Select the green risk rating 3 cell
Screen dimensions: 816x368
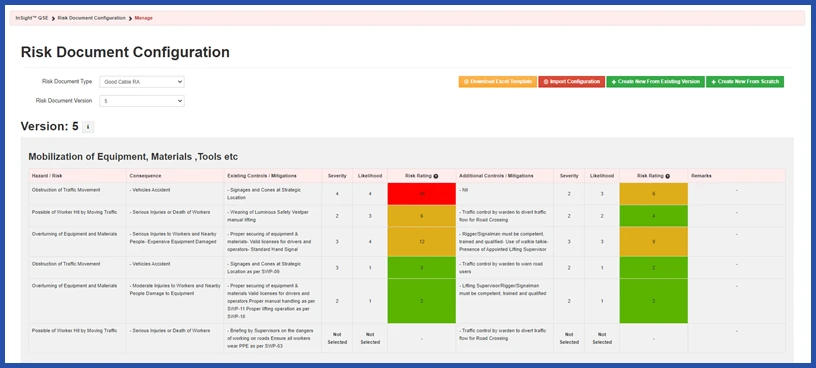pyautogui.click(x=422, y=268)
